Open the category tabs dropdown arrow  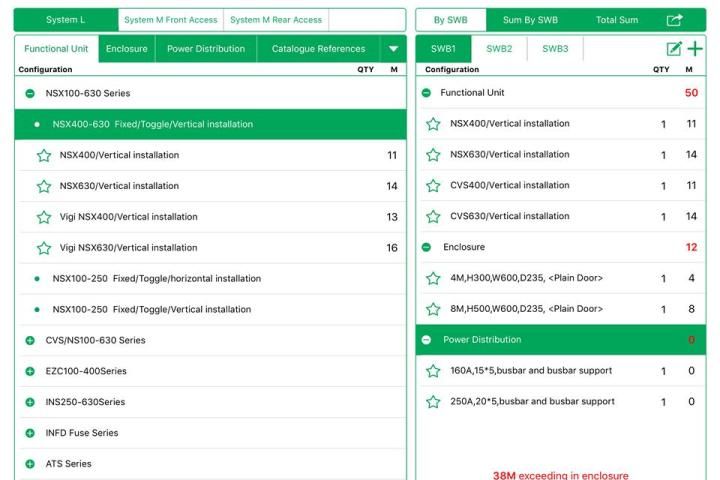(393, 49)
